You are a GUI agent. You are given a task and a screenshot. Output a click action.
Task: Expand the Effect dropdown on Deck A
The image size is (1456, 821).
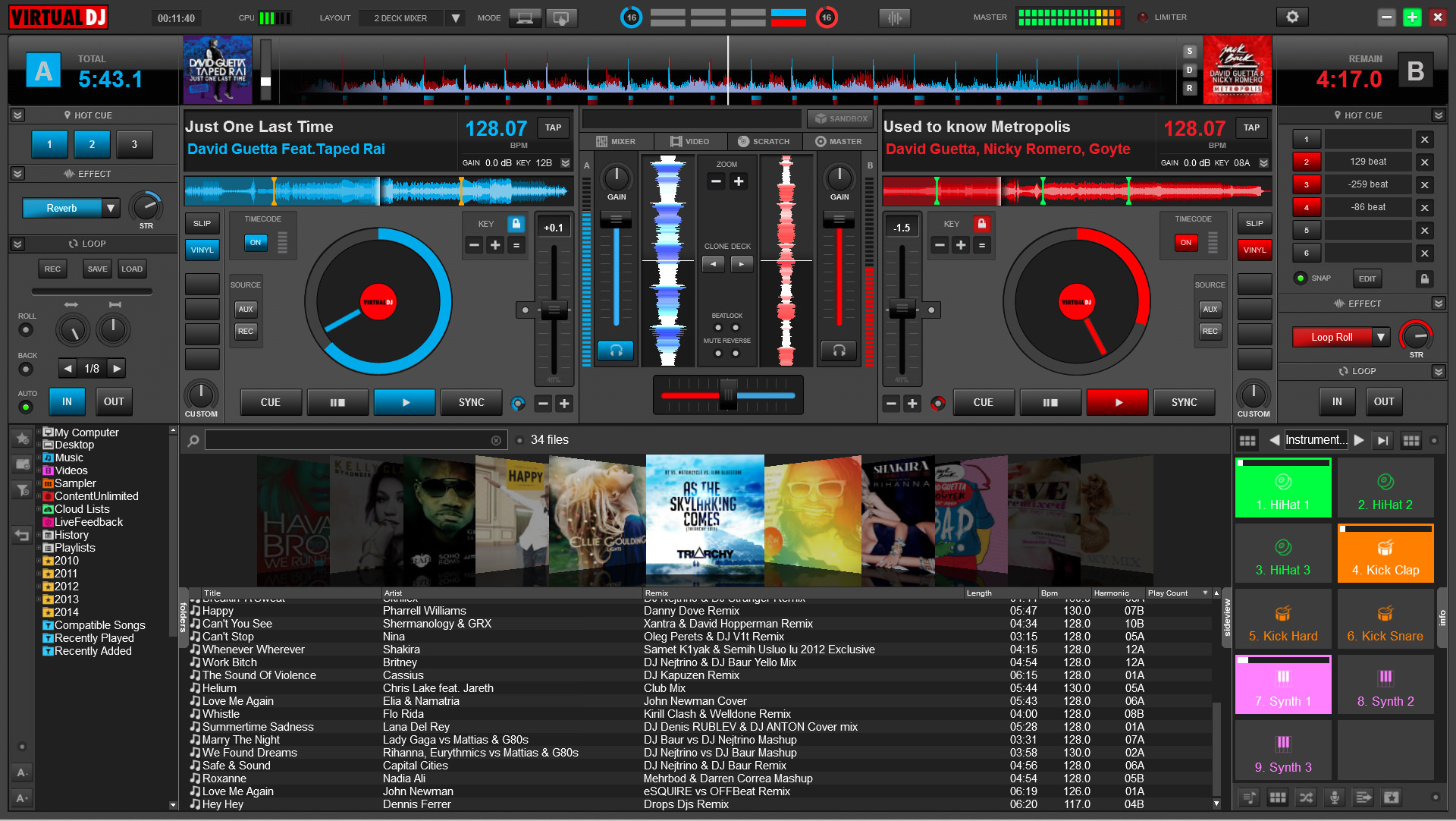[x=107, y=207]
